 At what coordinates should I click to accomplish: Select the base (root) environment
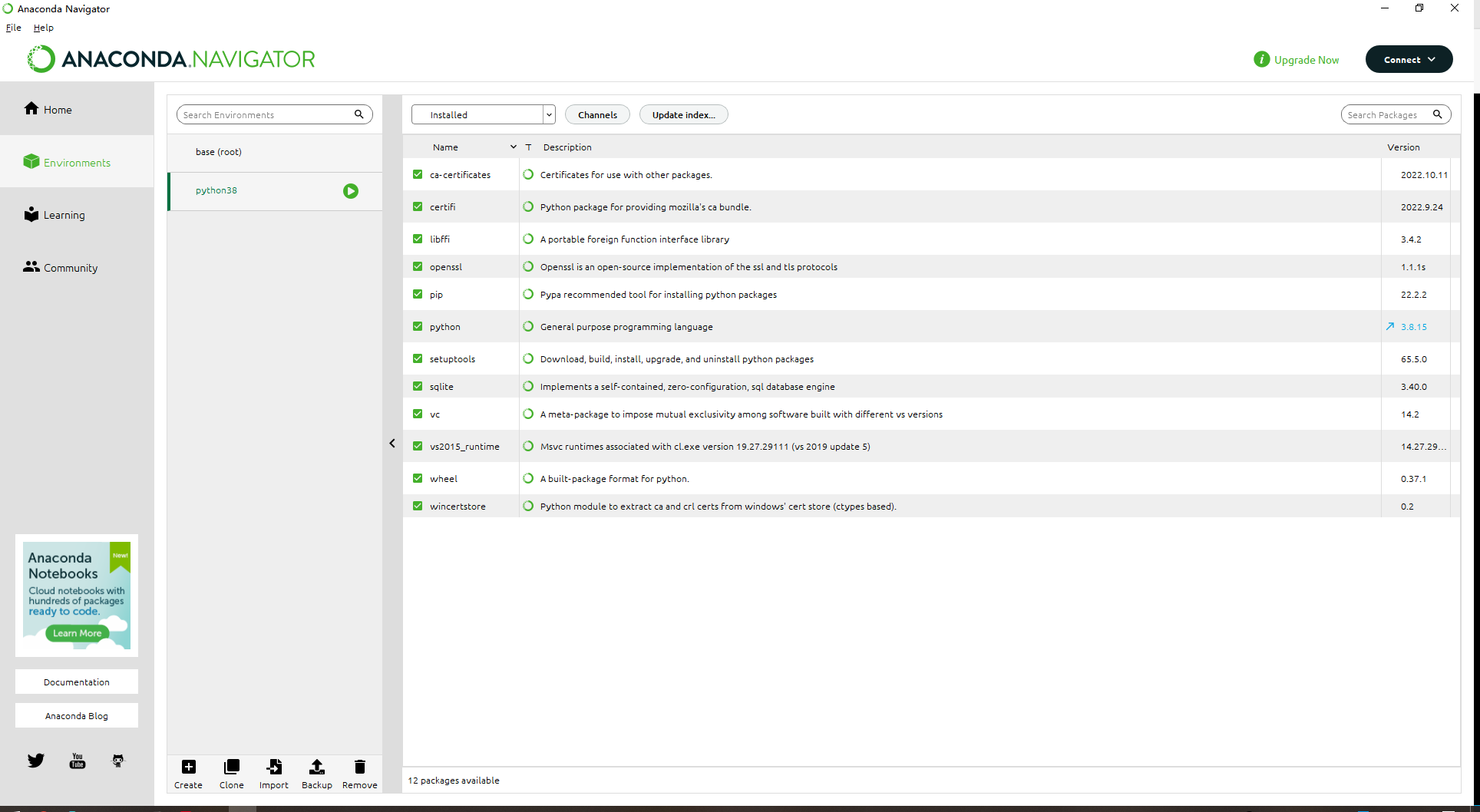[x=275, y=152]
